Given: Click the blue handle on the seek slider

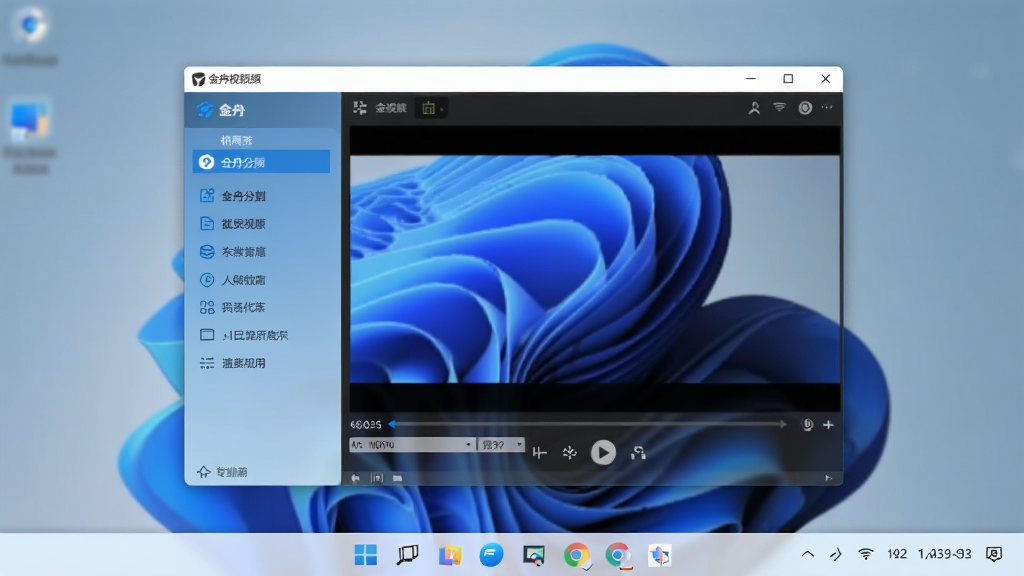Looking at the screenshot, I should point(392,424).
